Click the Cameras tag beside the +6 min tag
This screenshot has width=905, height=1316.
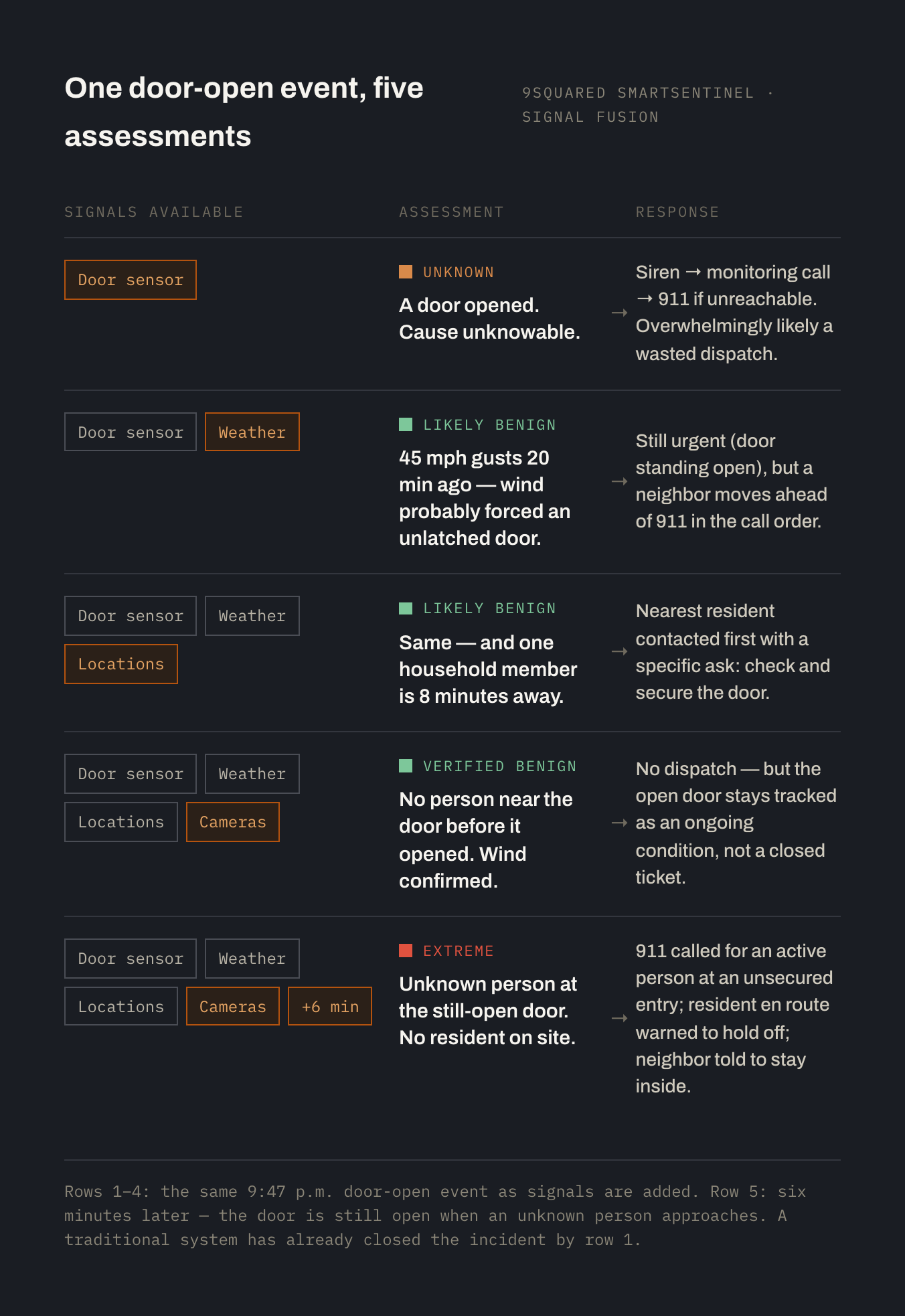tap(233, 1007)
